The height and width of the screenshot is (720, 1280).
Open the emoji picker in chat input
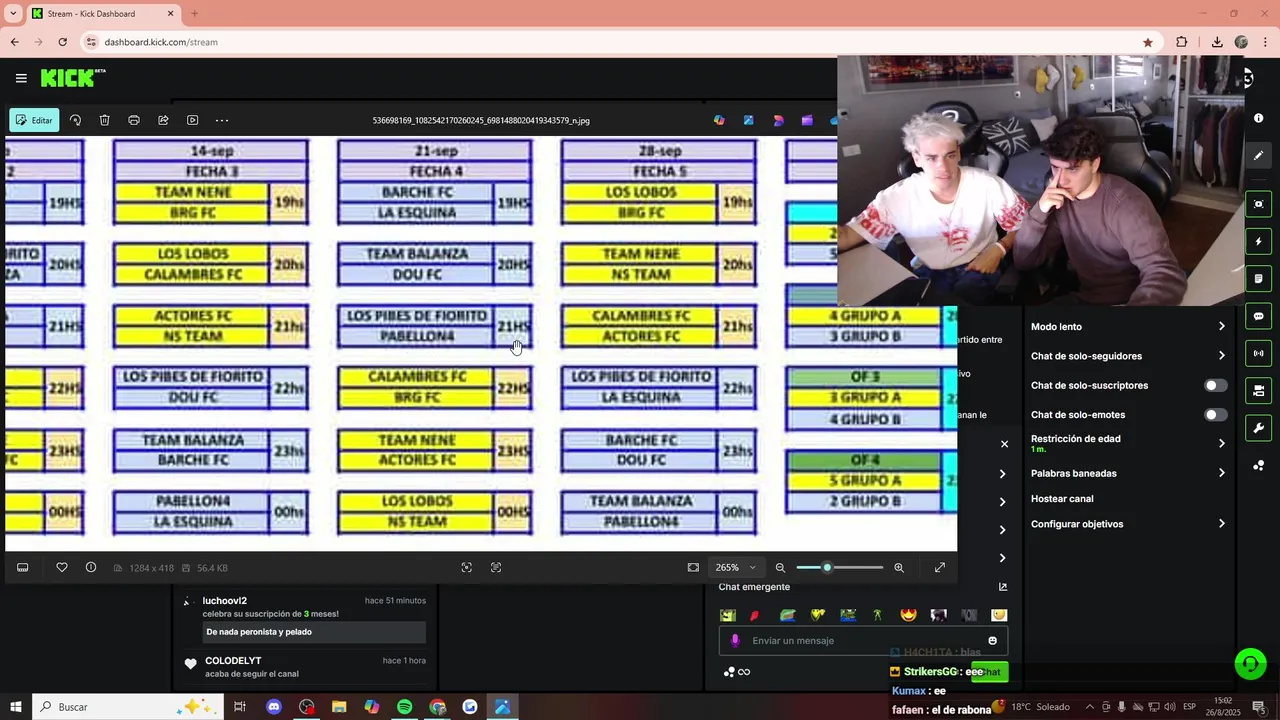click(x=993, y=641)
